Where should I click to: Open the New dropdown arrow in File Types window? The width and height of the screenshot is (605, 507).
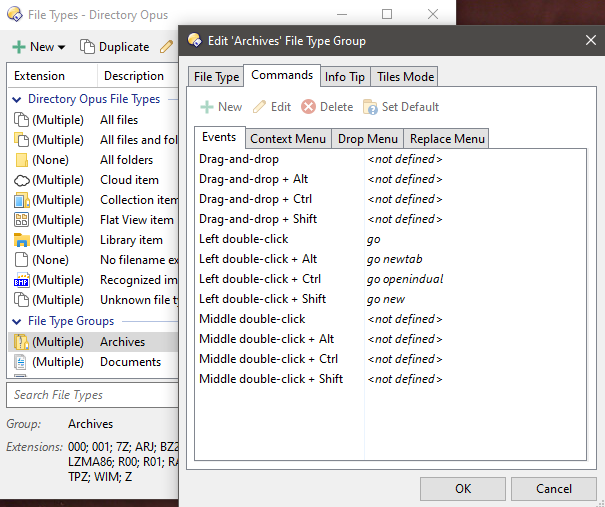pos(61,47)
